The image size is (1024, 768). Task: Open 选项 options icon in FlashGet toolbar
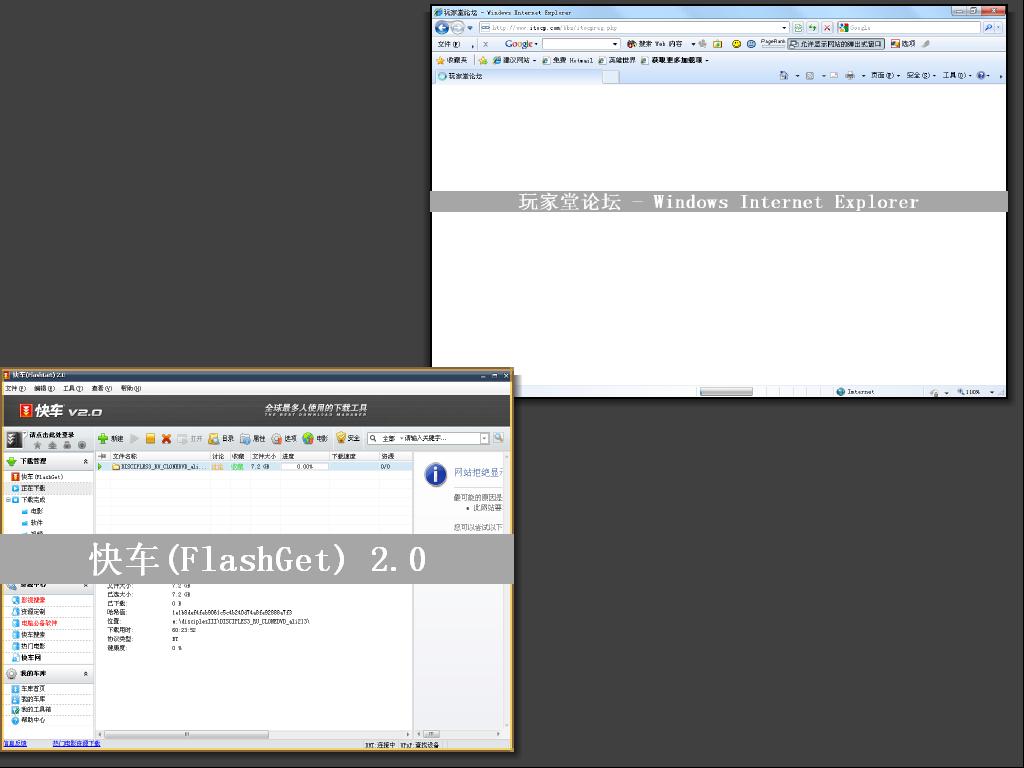[x=276, y=438]
